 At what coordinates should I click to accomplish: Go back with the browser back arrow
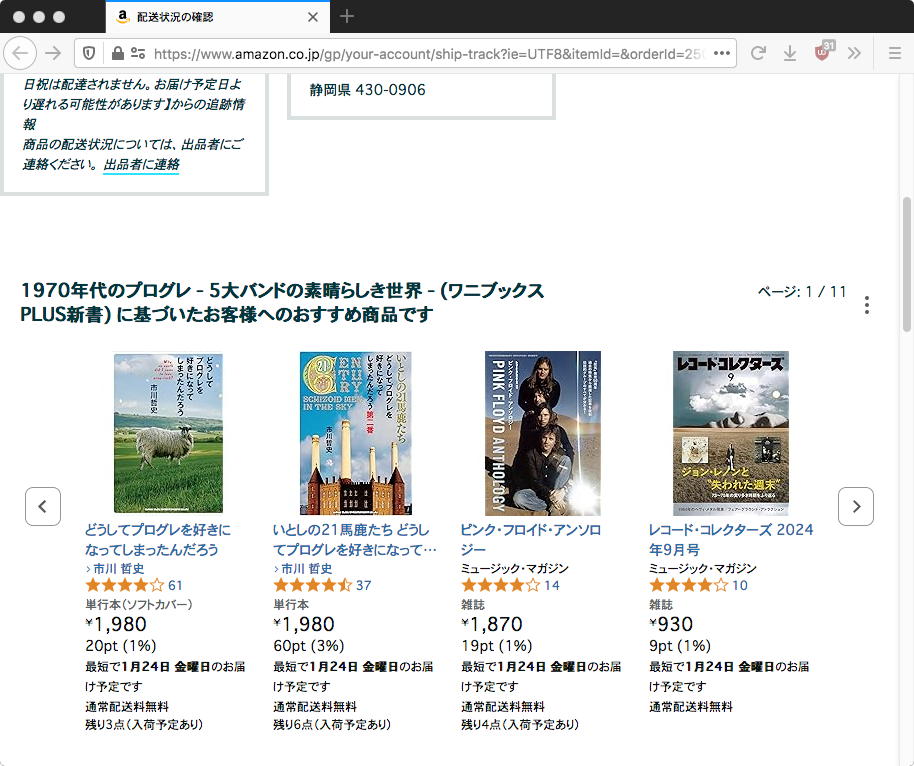coord(20,54)
